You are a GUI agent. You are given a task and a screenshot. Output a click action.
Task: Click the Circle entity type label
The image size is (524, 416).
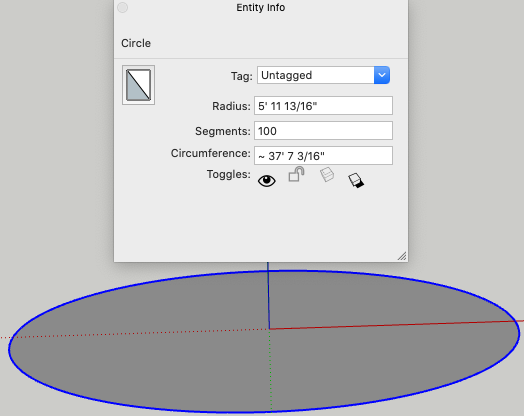[136, 43]
